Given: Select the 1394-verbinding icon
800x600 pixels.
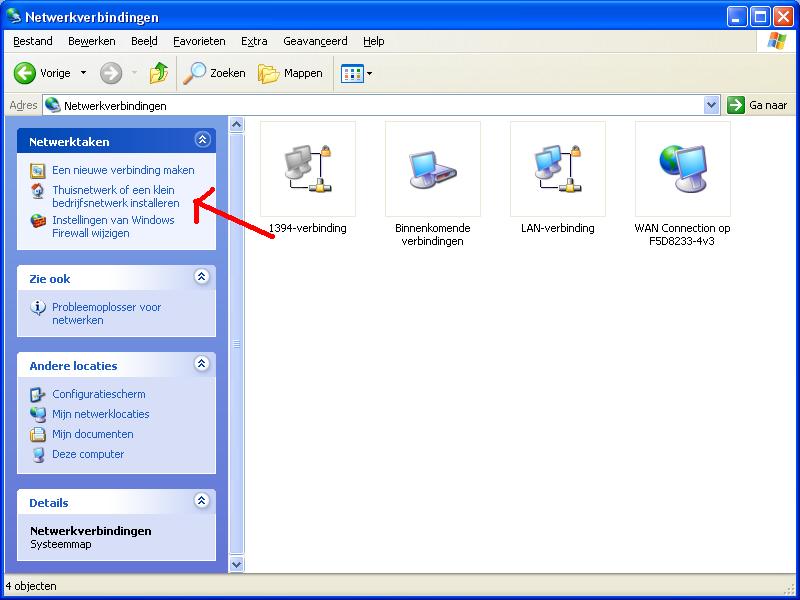Looking at the screenshot, I should point(308,169).
